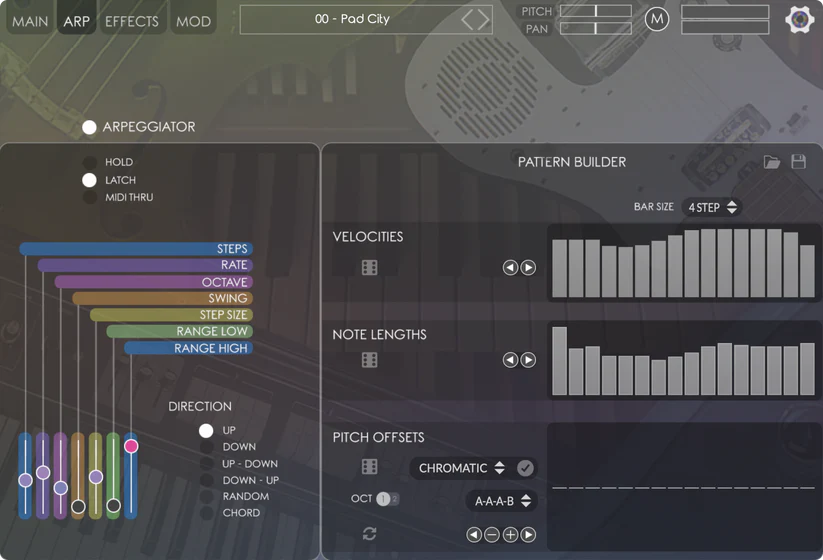Click the Pitch Offsets checkmark button

tap(525, 468)
